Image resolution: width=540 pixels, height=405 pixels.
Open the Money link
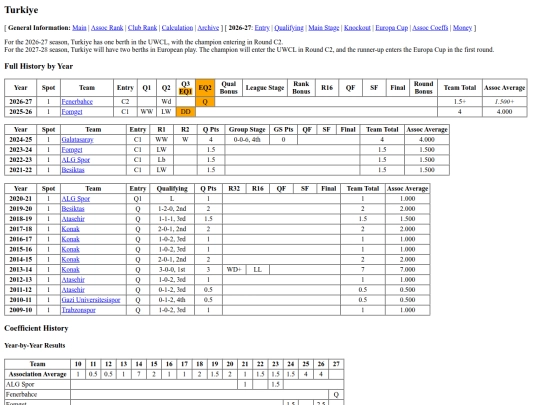[x=462, y=28]
